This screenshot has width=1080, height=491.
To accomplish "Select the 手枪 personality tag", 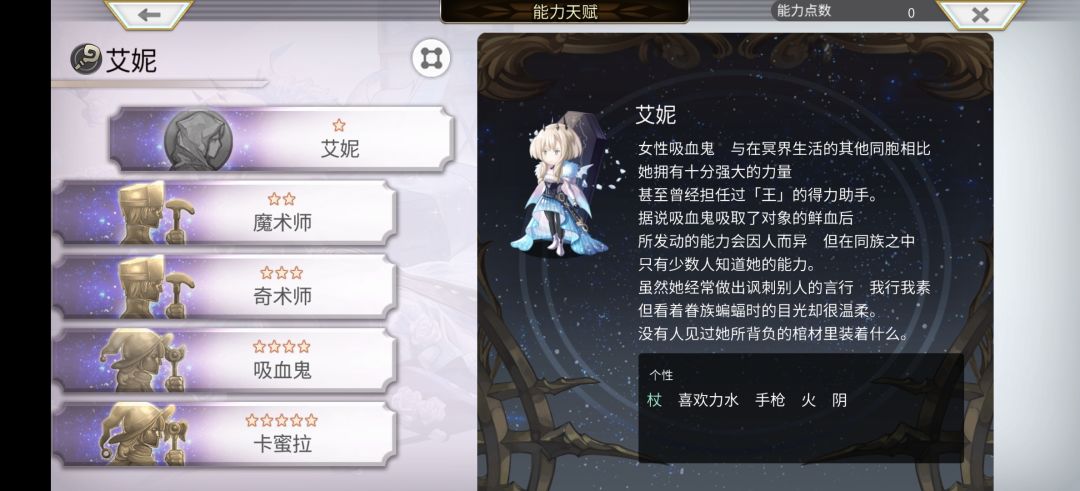I will (x=770, y=400).
